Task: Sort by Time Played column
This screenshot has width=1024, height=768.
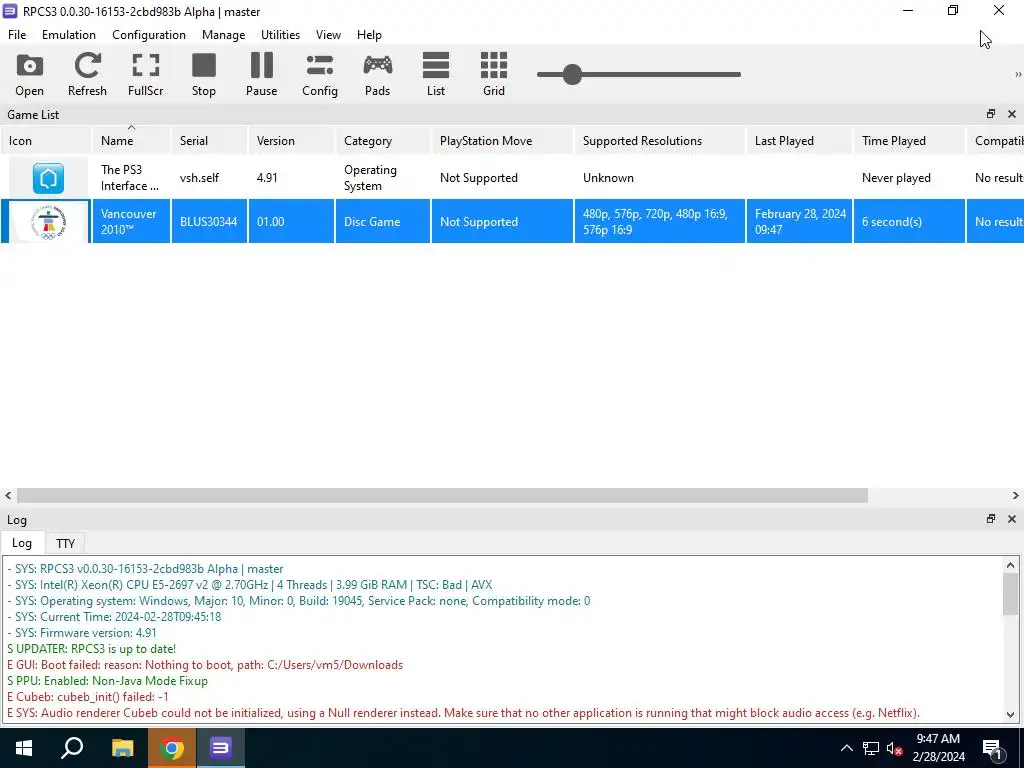Action: click(909, 140)
